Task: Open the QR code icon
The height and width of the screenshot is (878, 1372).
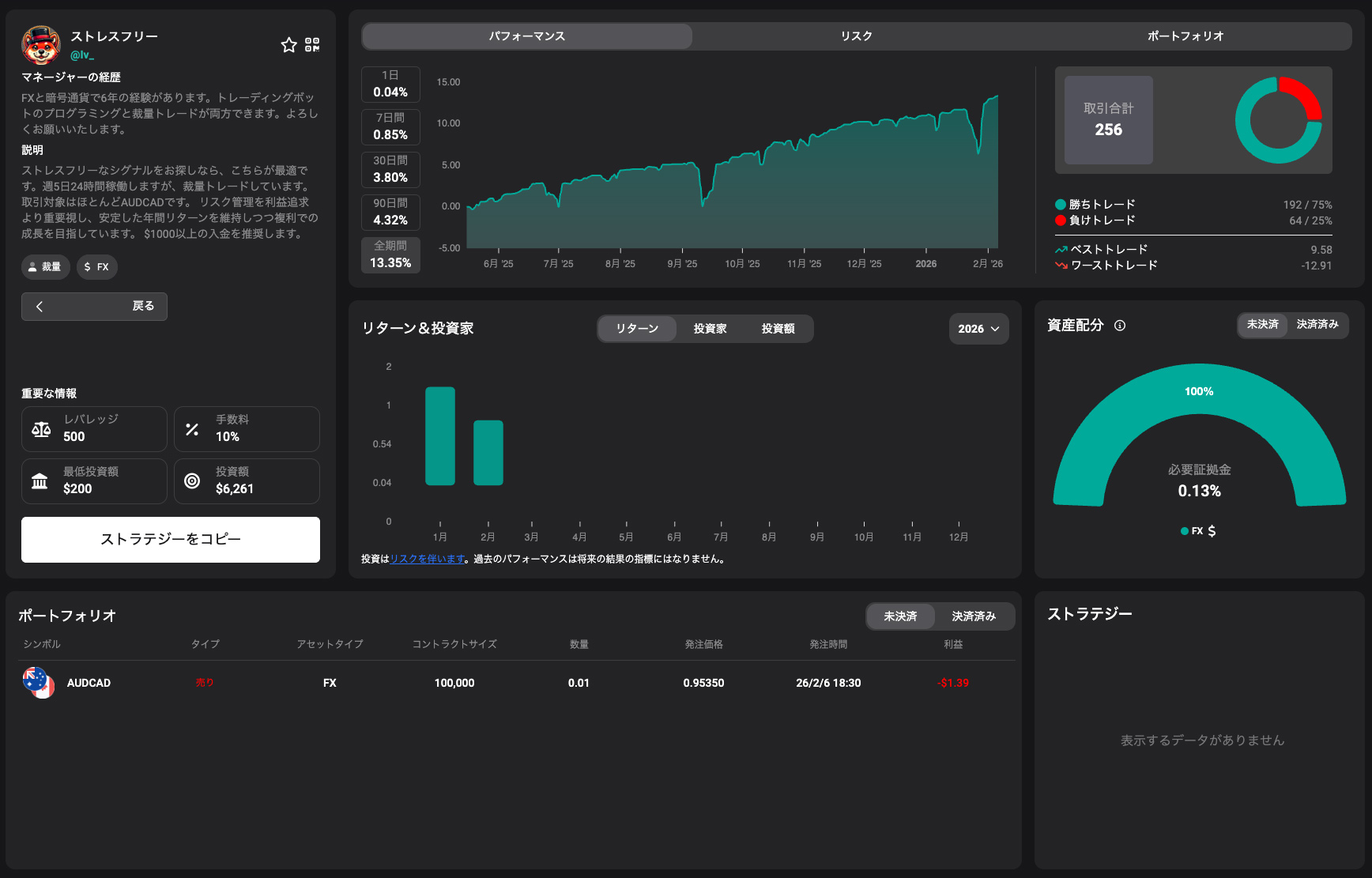Action: tap(312, 45)
